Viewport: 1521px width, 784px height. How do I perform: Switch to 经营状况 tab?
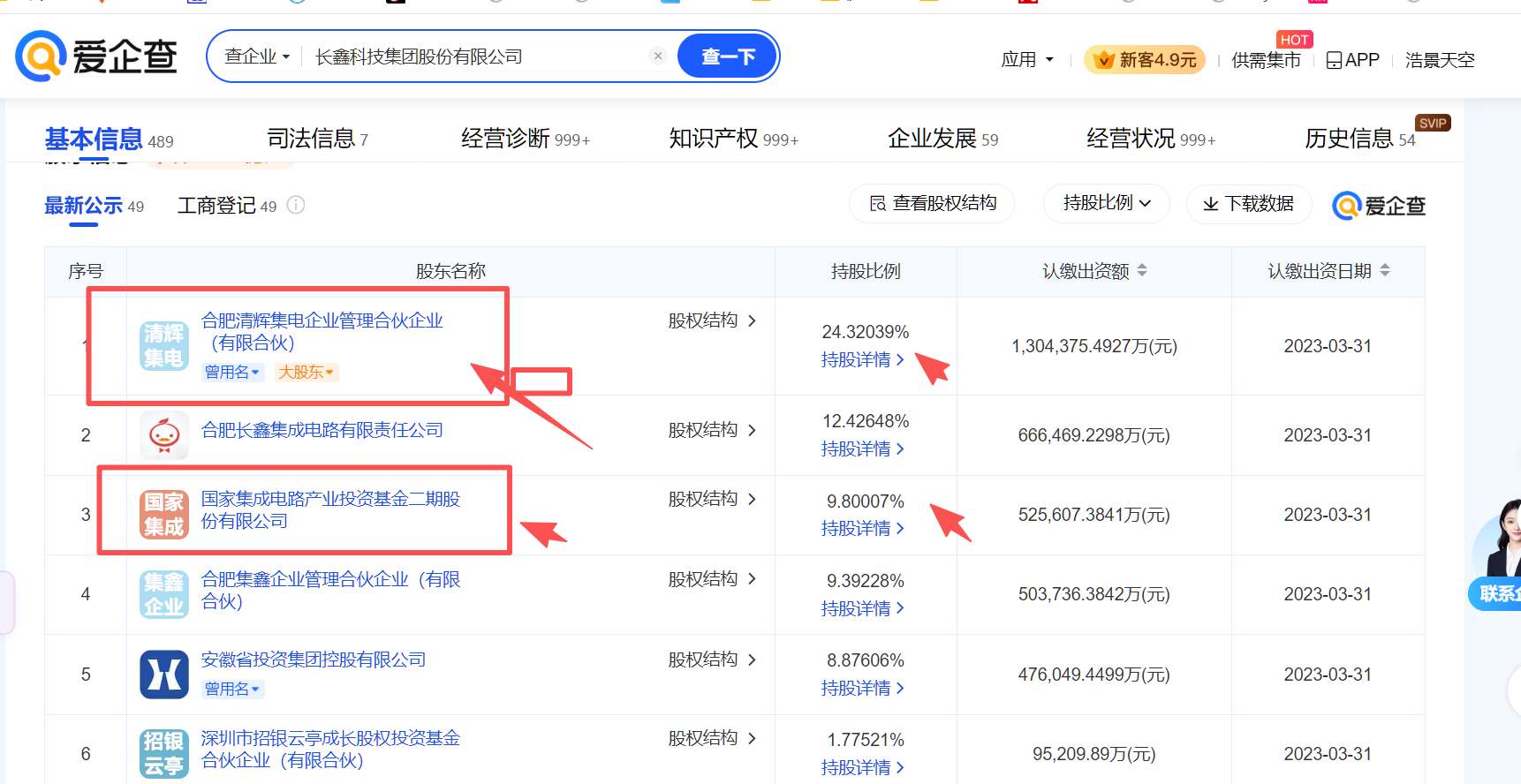coord(1152,139)
